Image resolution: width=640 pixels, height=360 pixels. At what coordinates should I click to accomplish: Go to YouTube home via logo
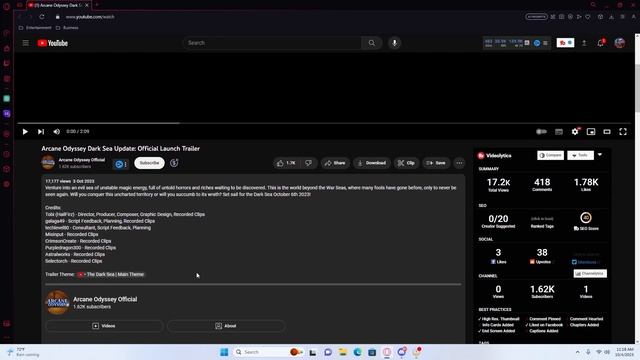[x=53, y=43]
